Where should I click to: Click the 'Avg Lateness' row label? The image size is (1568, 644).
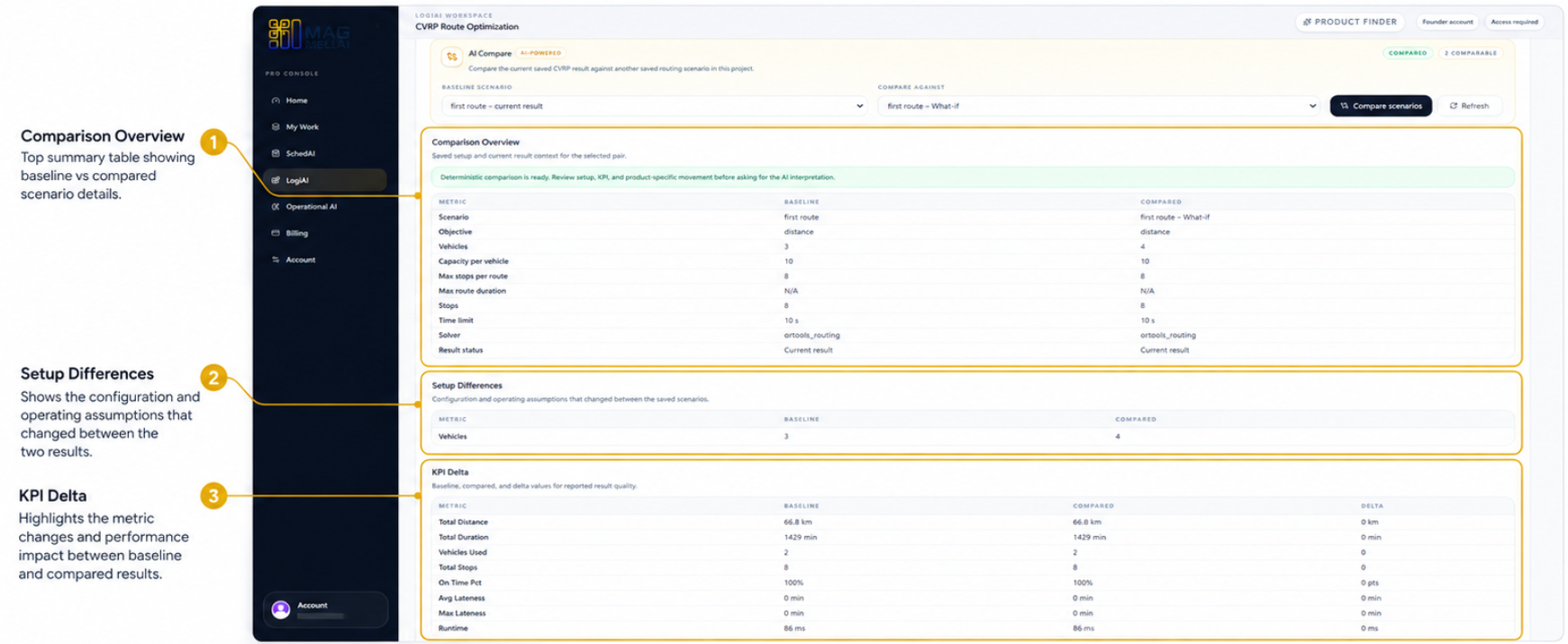coord(461,598)
